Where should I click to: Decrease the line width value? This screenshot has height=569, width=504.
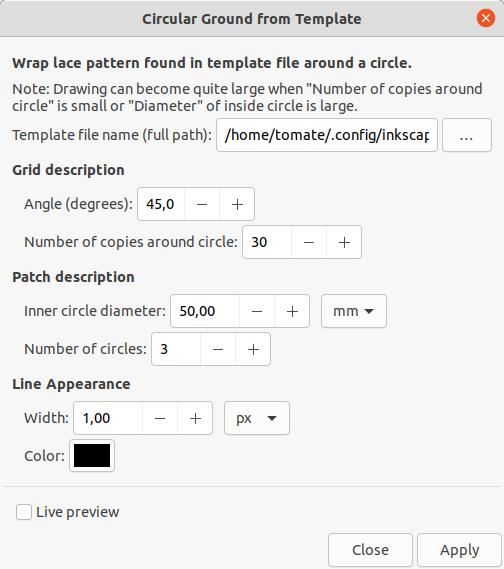(160, 418)
